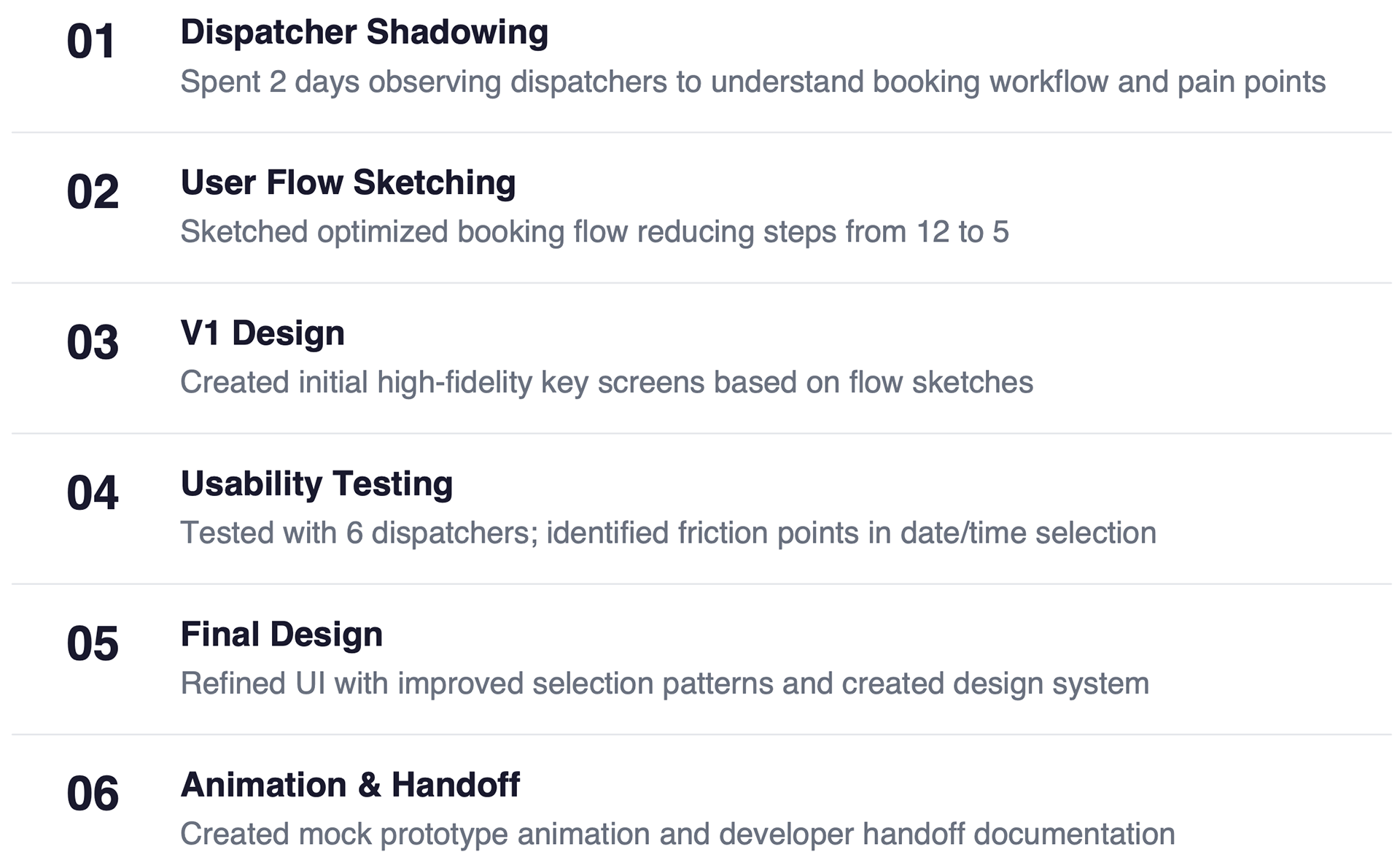Click the step number 01

91,42
